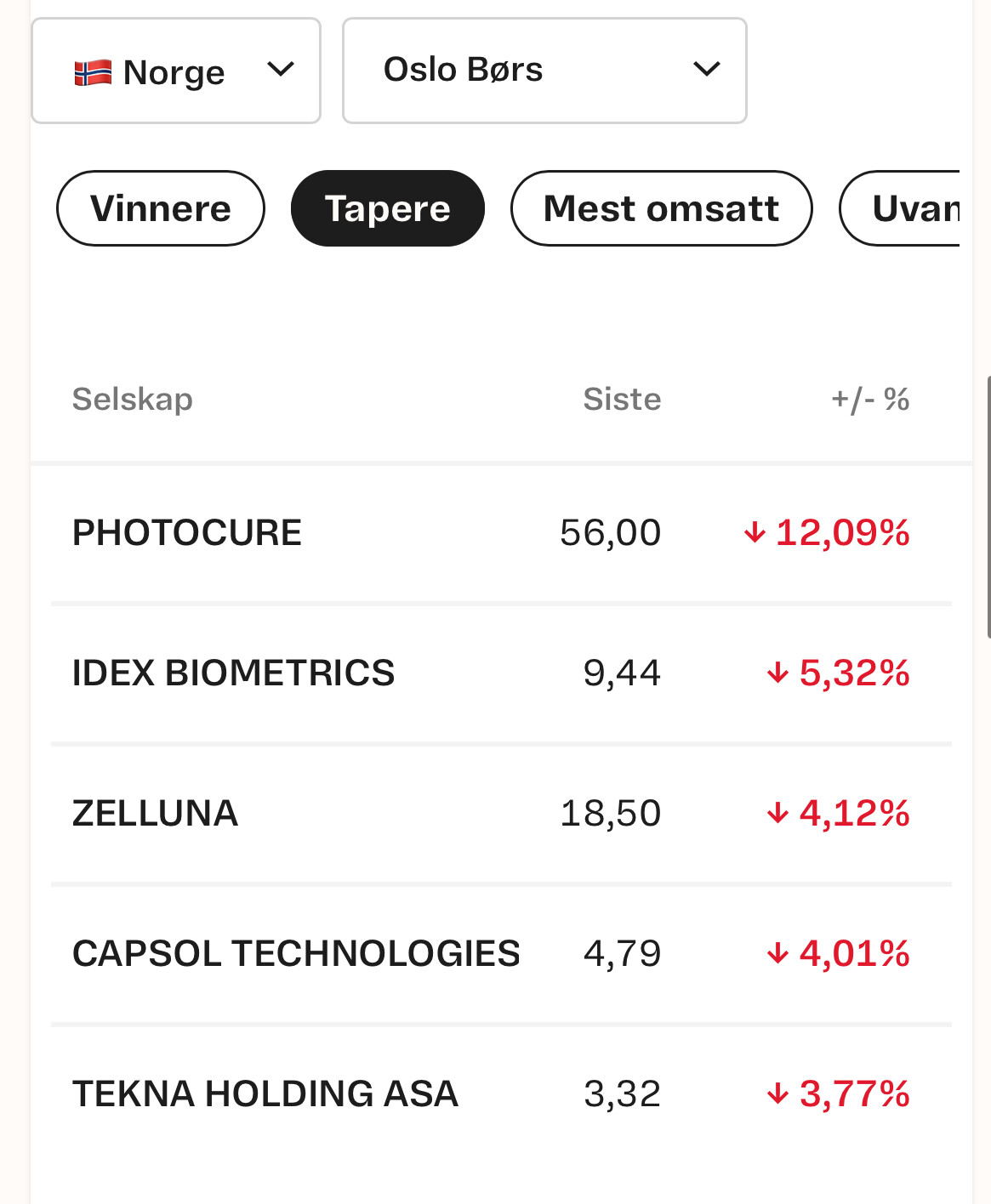Image resolution: width=991 pixels, height=1204 pixels.
Task: Click the red down arrow next to 12,09%
Action: tap(755, 533)
